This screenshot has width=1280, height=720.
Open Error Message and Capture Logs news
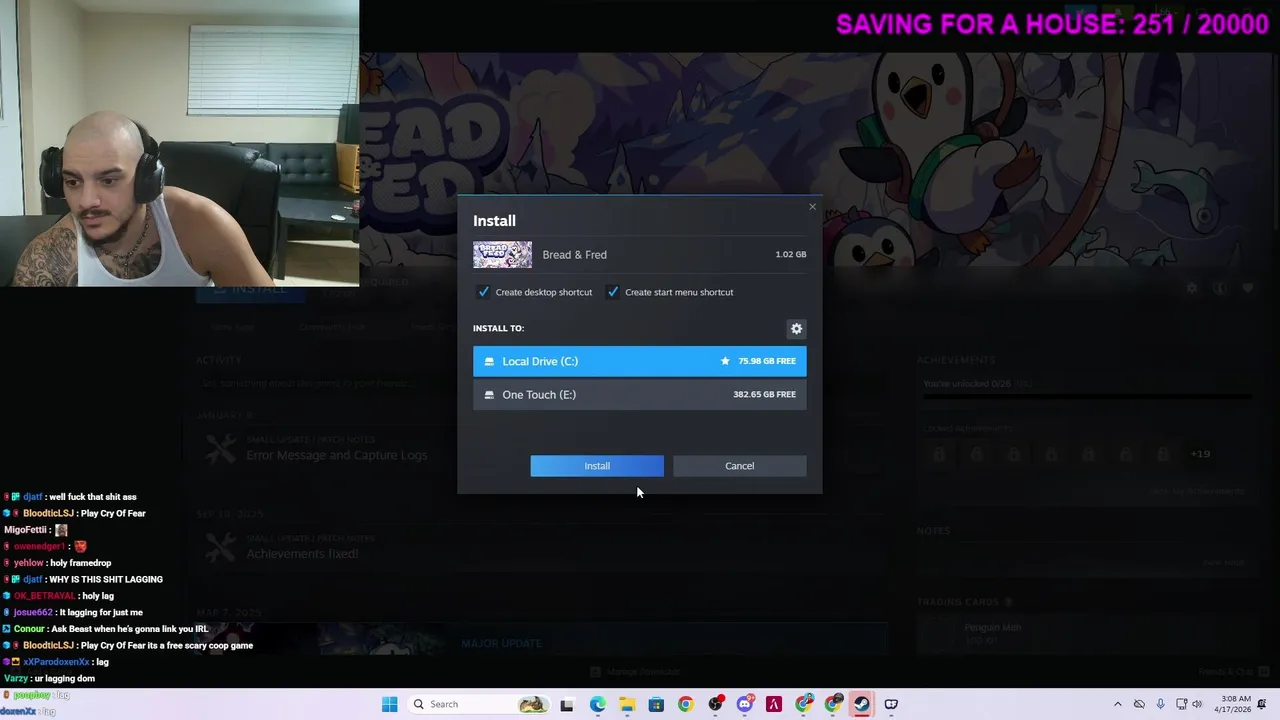tap(336, 455)
